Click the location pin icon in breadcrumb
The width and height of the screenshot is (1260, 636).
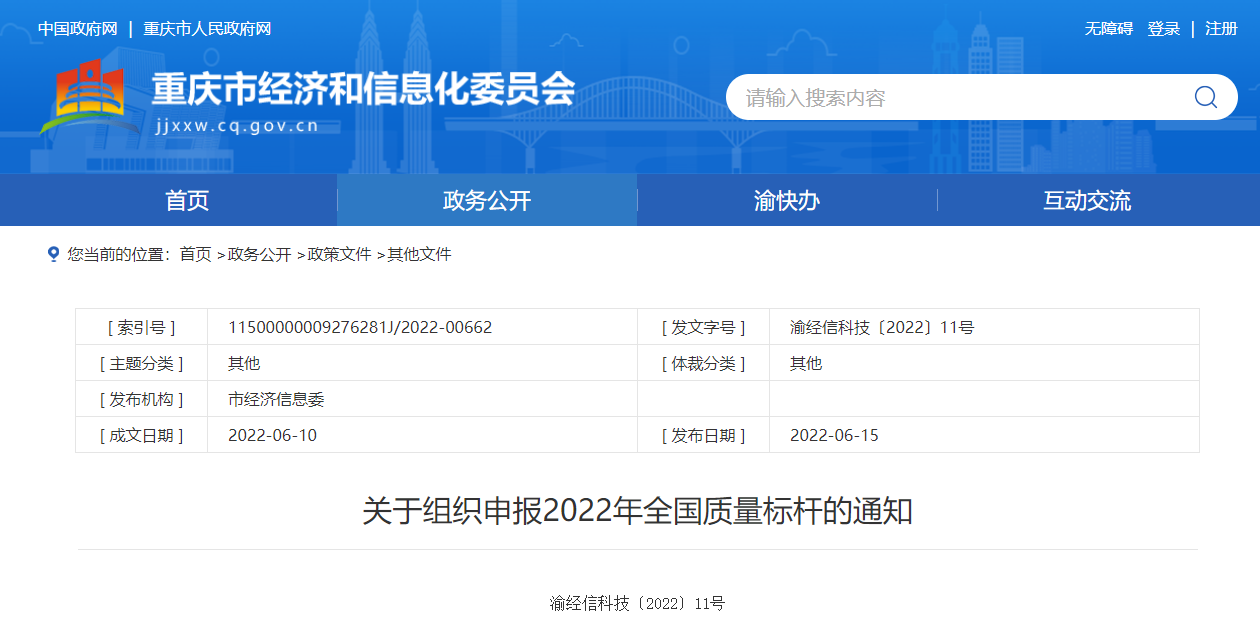point(54,254)
